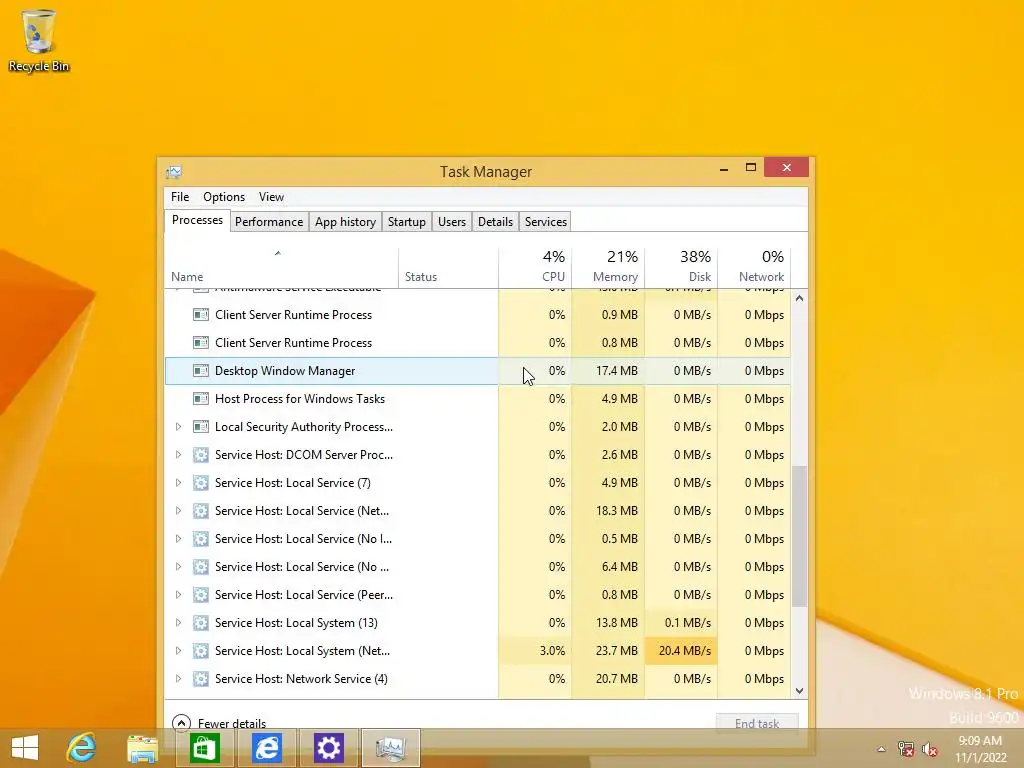
Task: Click the 0.1 MB/s disk value
Action: pos(688,623)
